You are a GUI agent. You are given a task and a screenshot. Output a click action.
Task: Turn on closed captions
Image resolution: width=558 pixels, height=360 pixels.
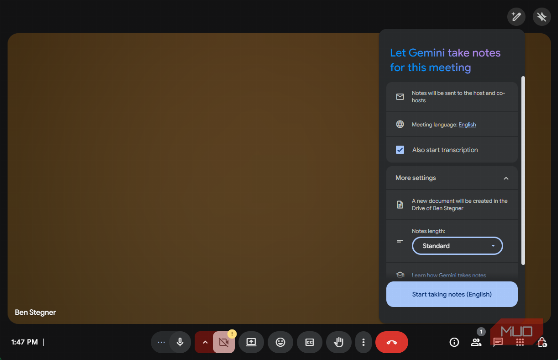click(x=310, y=342)
